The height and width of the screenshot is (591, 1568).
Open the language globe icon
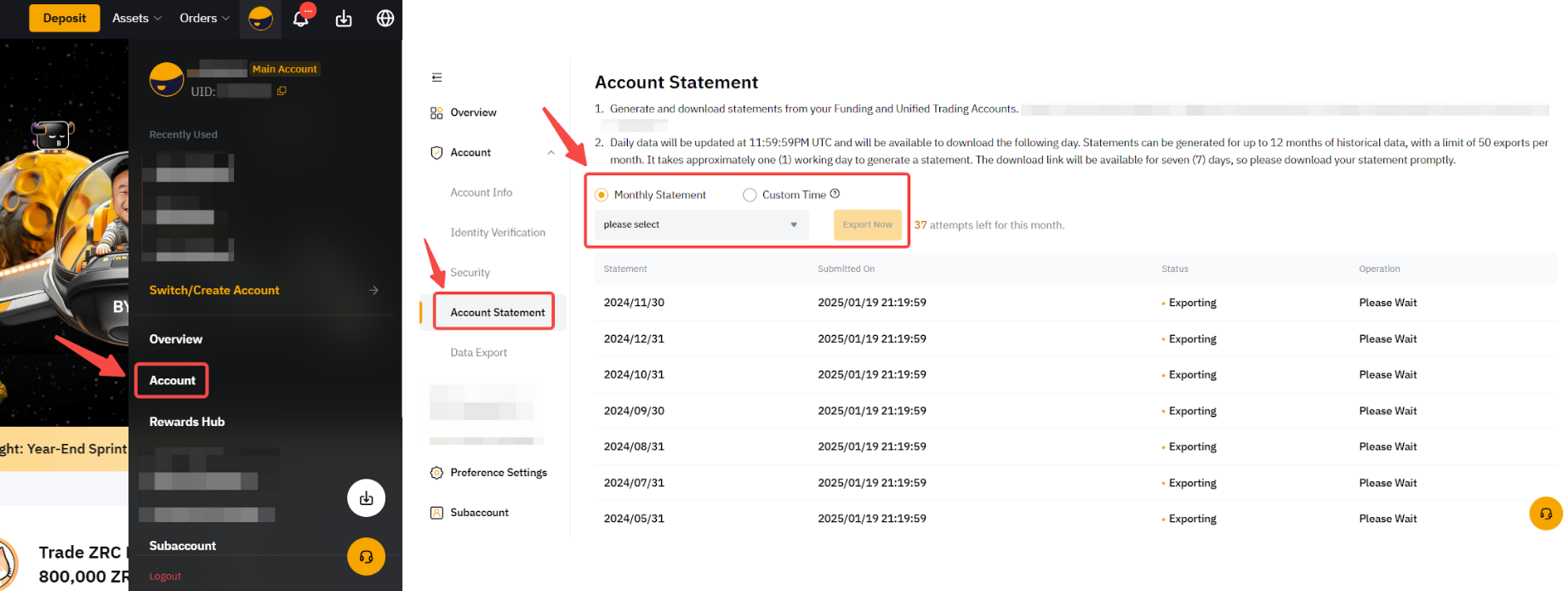tap(385, 19)
